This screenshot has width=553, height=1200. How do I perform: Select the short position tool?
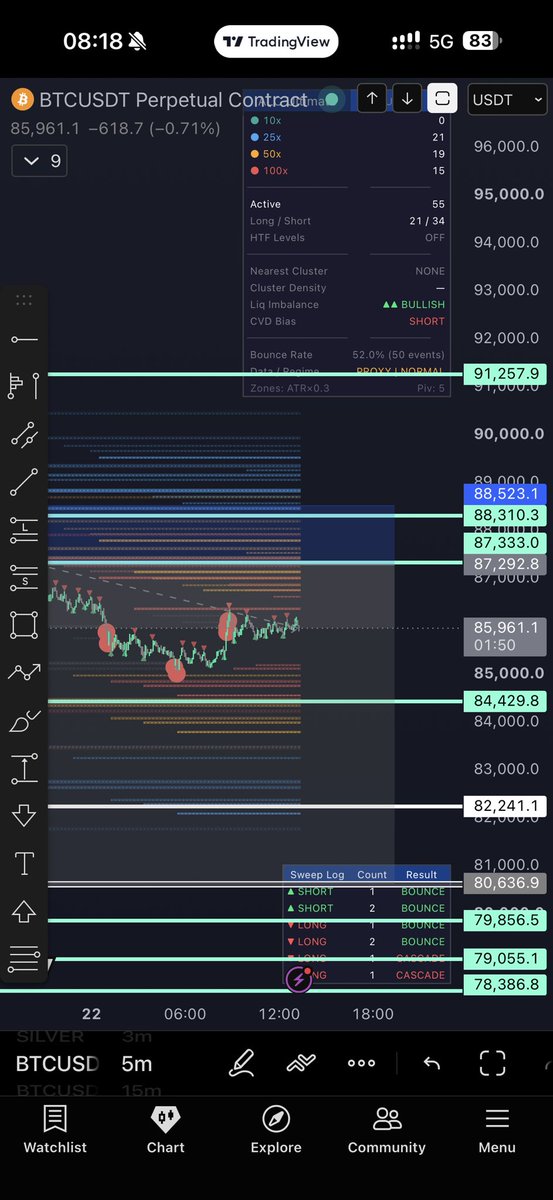click(24, 577)
